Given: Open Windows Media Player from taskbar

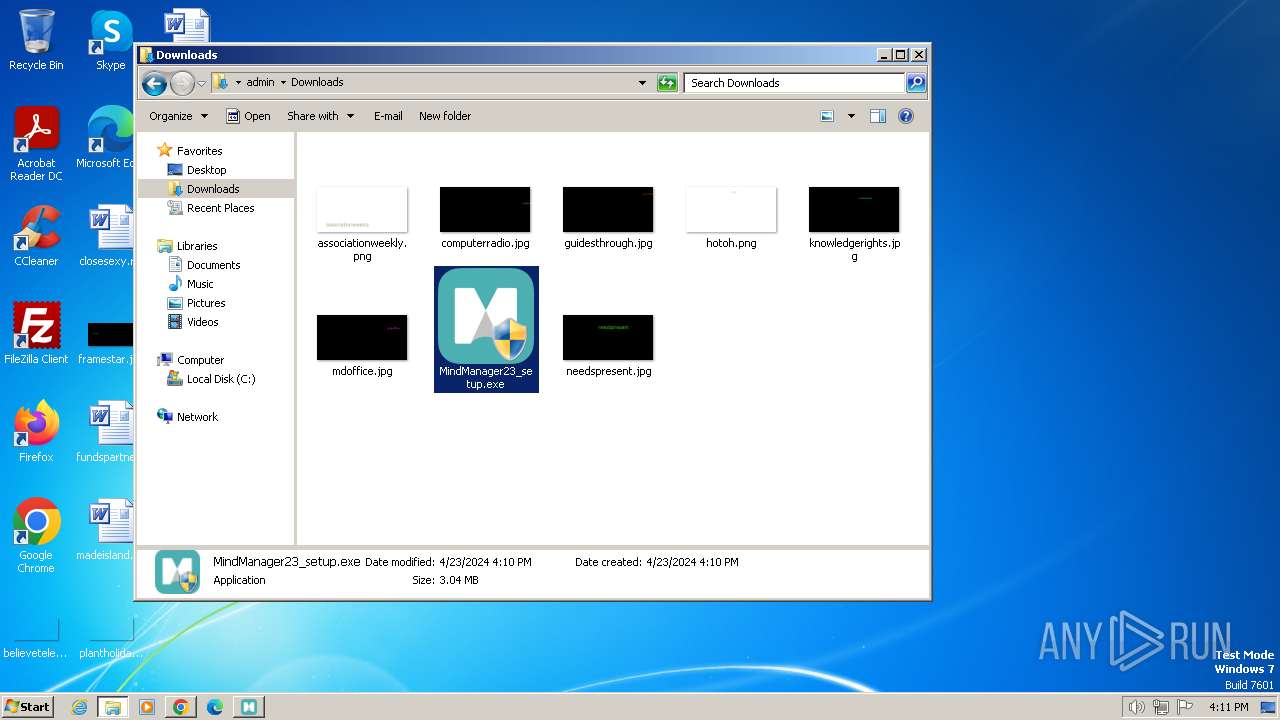Looking at the screenshot, I should (147, 707).
